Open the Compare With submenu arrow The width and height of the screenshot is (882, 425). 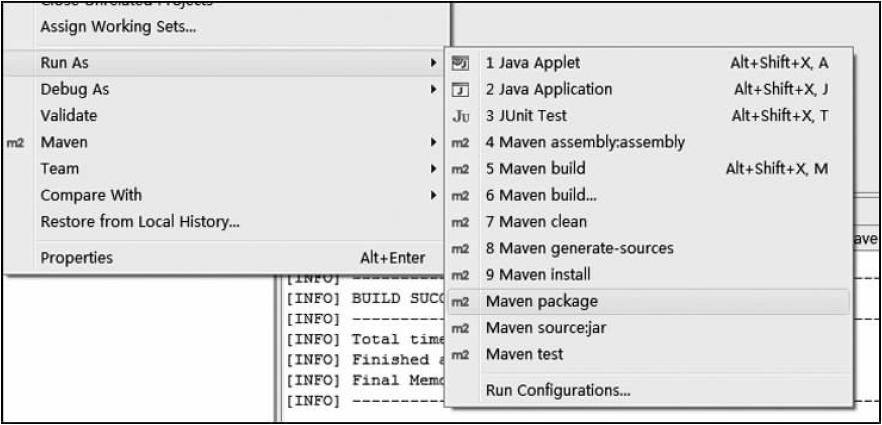433,195
